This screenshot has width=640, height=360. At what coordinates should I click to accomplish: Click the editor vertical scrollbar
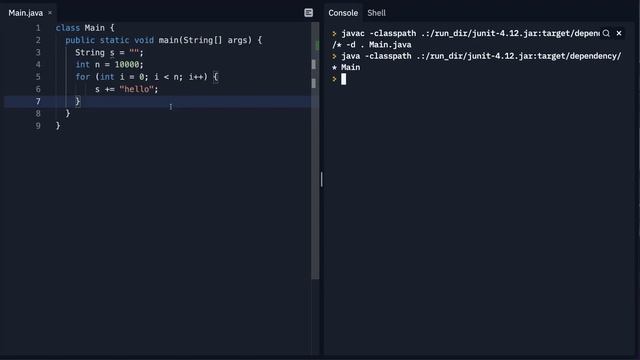coord(315,151)
